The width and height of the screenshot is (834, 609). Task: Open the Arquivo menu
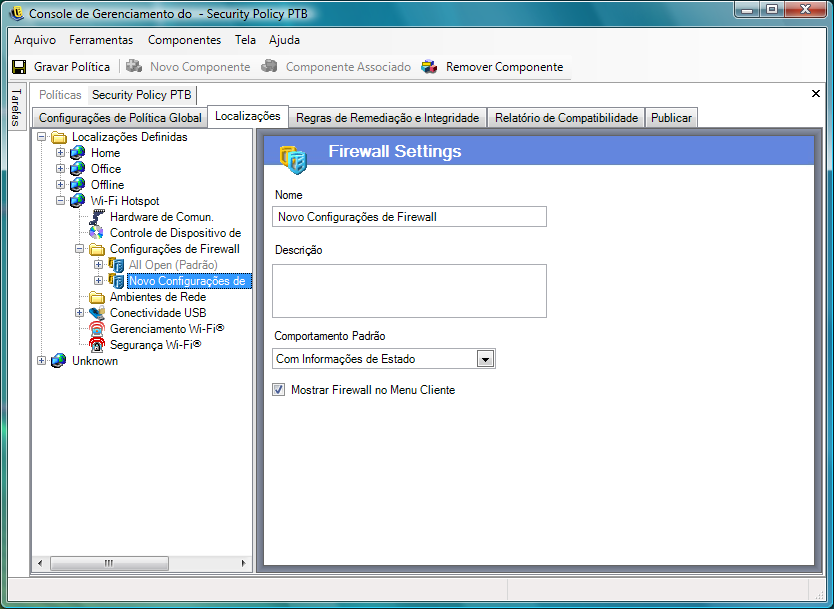(35, 40)
